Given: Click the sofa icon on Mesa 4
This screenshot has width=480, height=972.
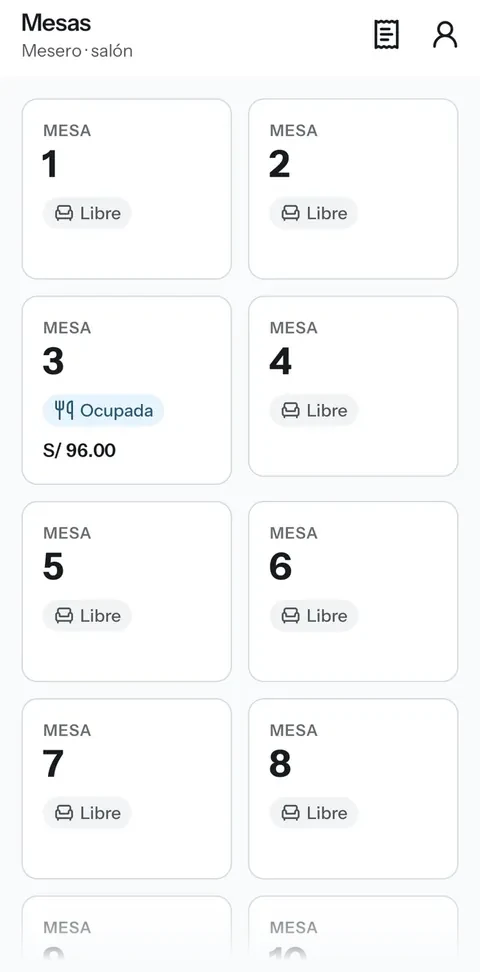Looking at the screenshot, I should tap(290, 410).
